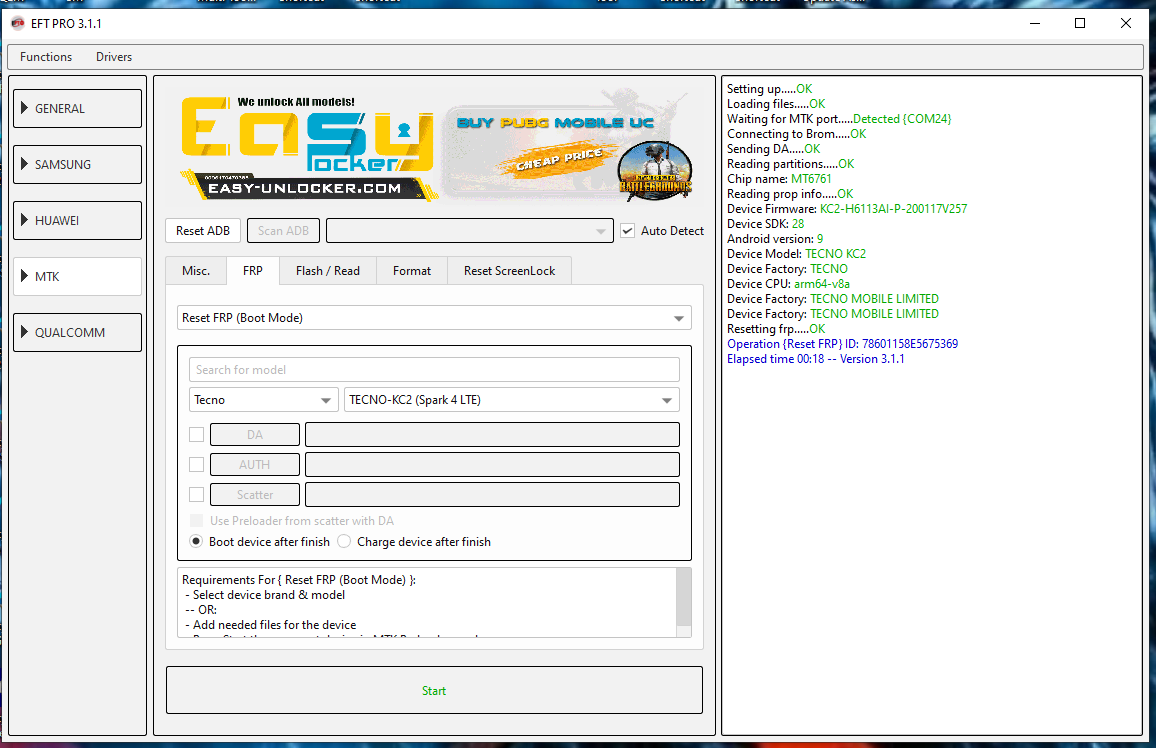Click the 'Device Firmware' log line

847,209
